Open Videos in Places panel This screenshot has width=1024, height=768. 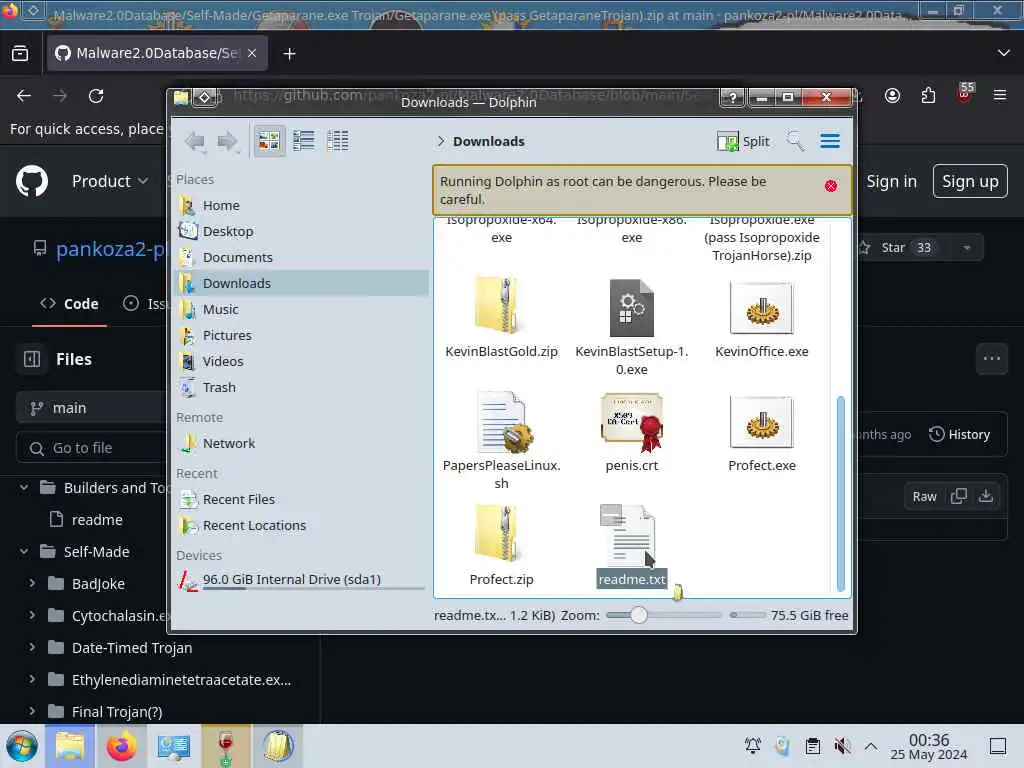(x=302, y=361)
